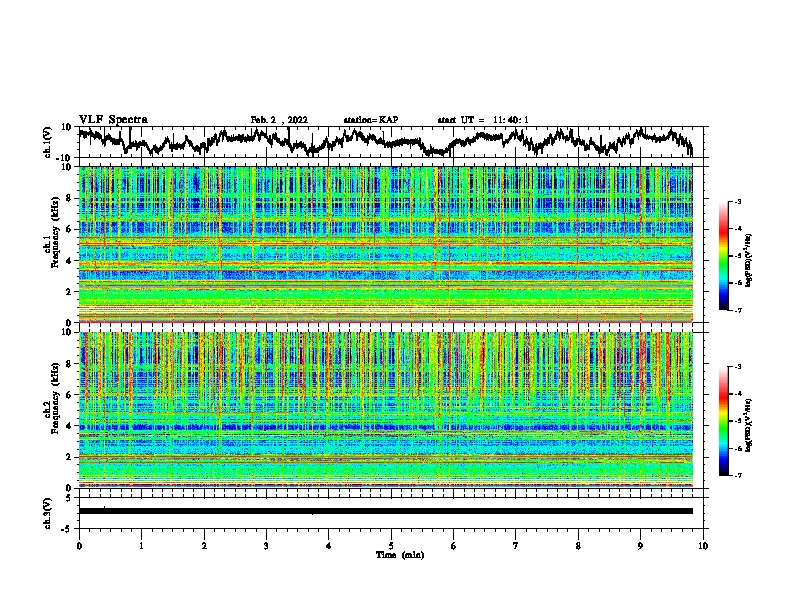
Task: Click time axis tick label '2'
Action: tap(204, 546)
